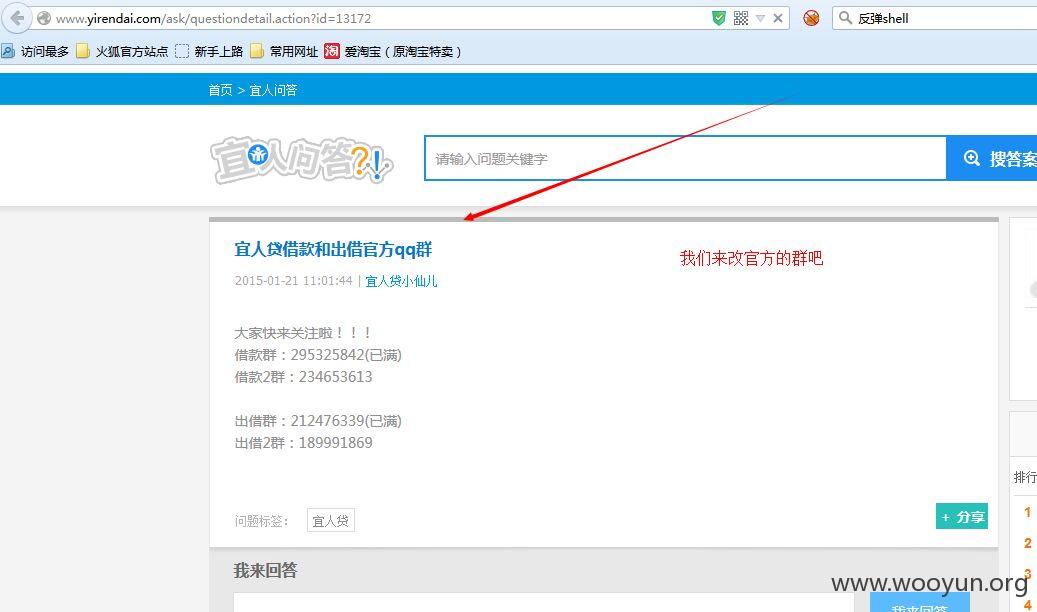Click the globe site identity icon
The width and height of the screenshot is (1037, 612).
44,19
